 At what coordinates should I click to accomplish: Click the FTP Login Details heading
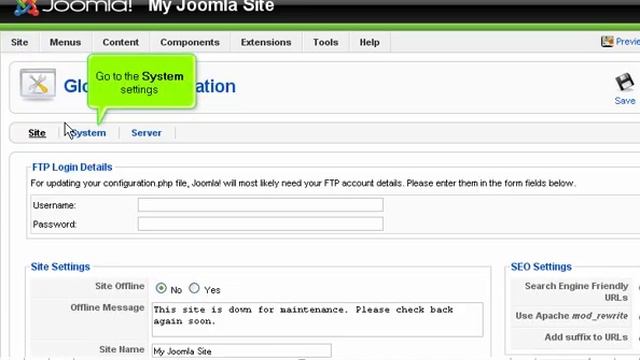tap(72, 167)
